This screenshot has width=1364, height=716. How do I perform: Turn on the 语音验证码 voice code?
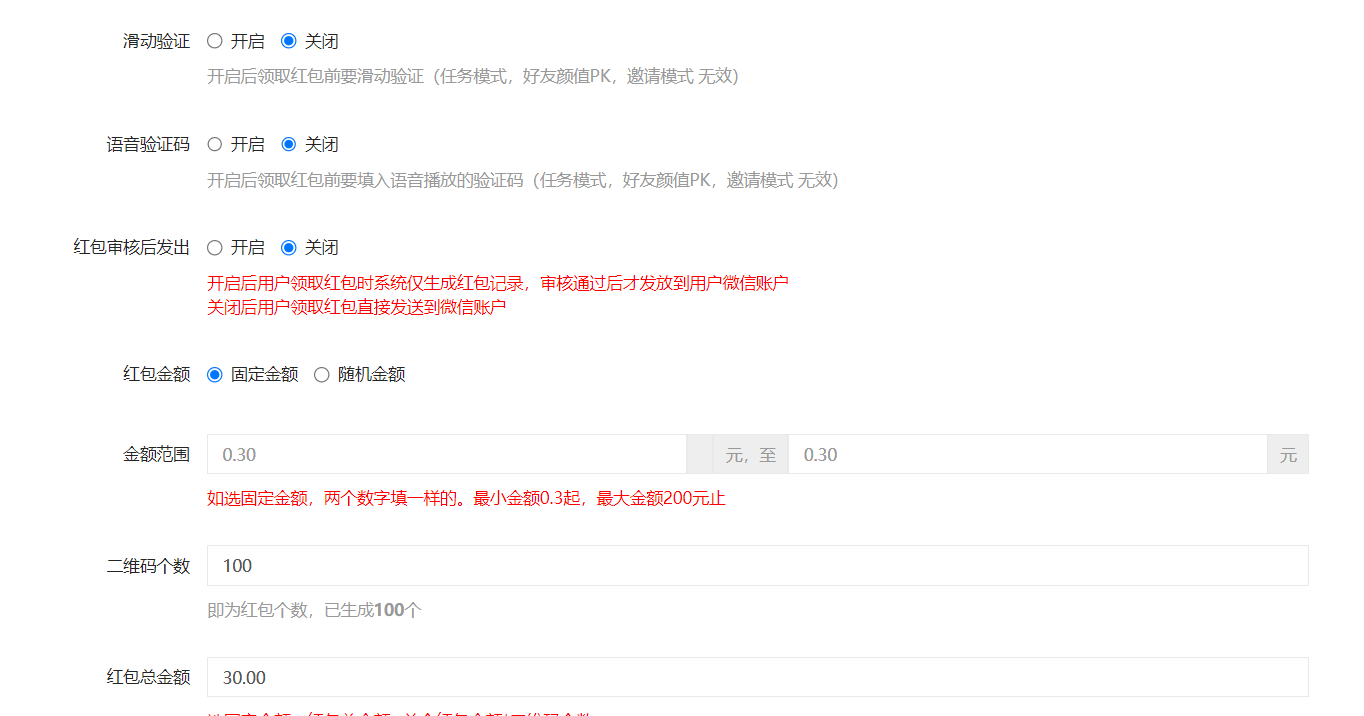pos(214,144)
